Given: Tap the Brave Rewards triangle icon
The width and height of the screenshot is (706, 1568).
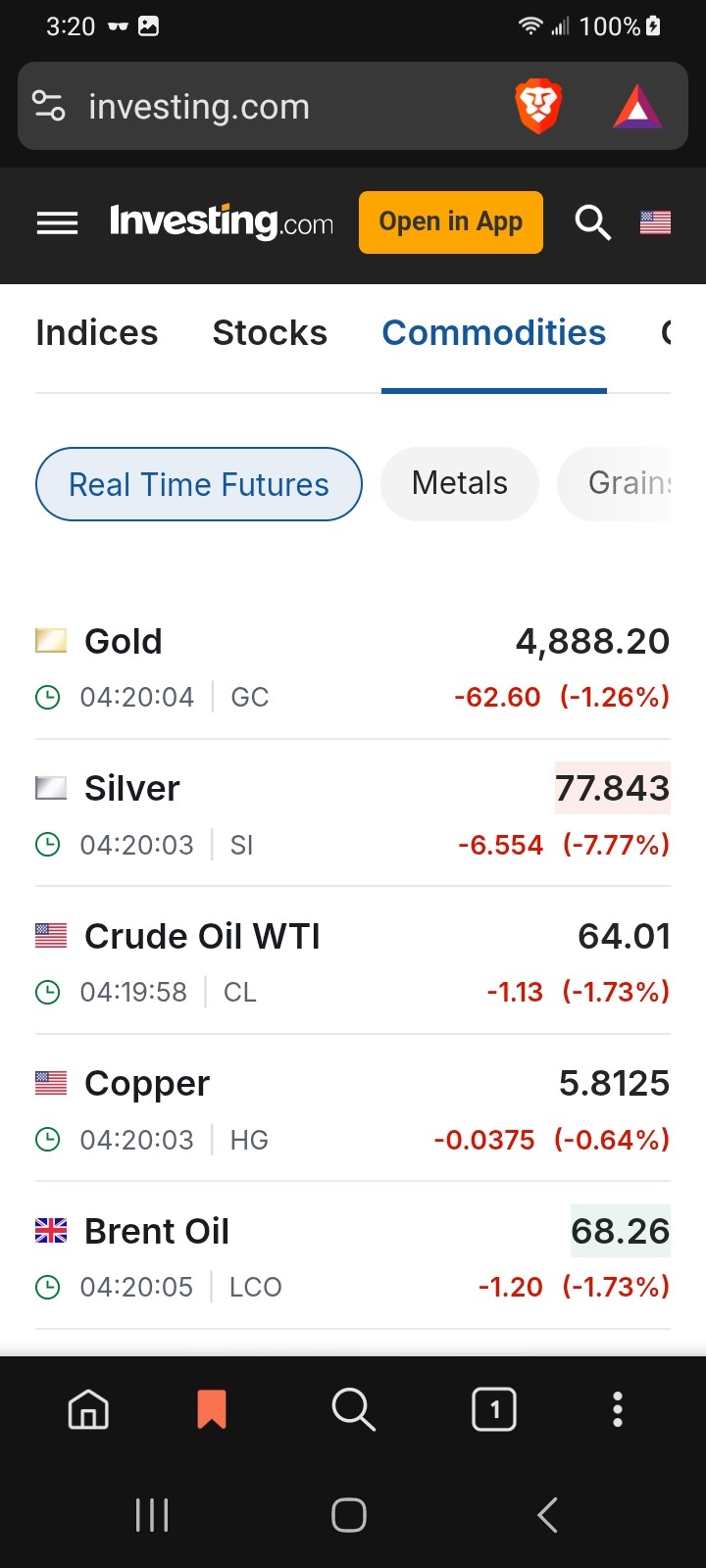Looking at the screenshot, I should pyautogui.click(x=637, y=107).
